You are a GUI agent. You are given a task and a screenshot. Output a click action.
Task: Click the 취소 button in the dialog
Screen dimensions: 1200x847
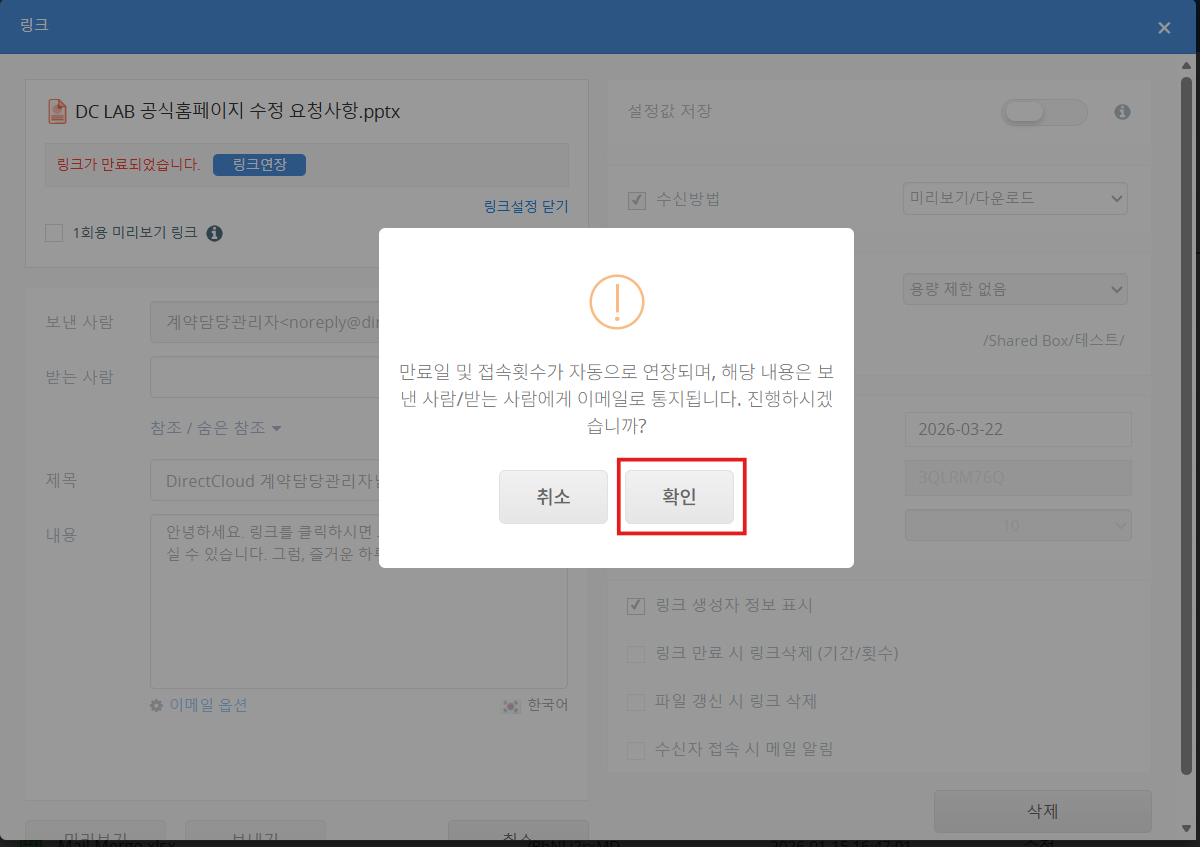553,497
